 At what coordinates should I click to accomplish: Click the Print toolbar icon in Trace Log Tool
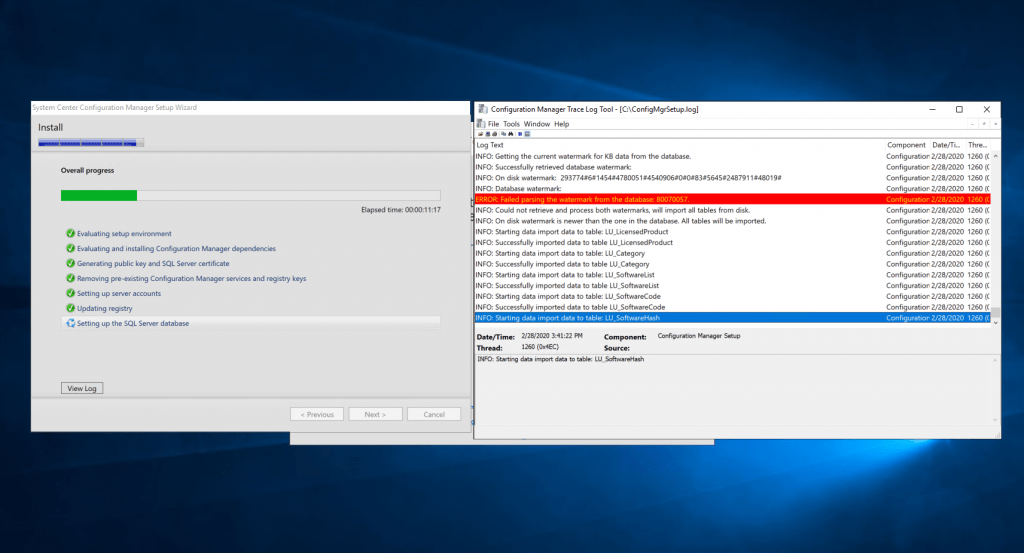coord(494,134)
